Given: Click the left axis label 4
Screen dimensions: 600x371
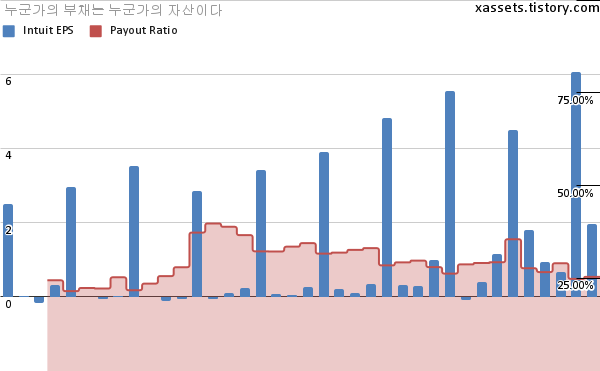Looking at the screenshot, I should click(x=8, y=155).
